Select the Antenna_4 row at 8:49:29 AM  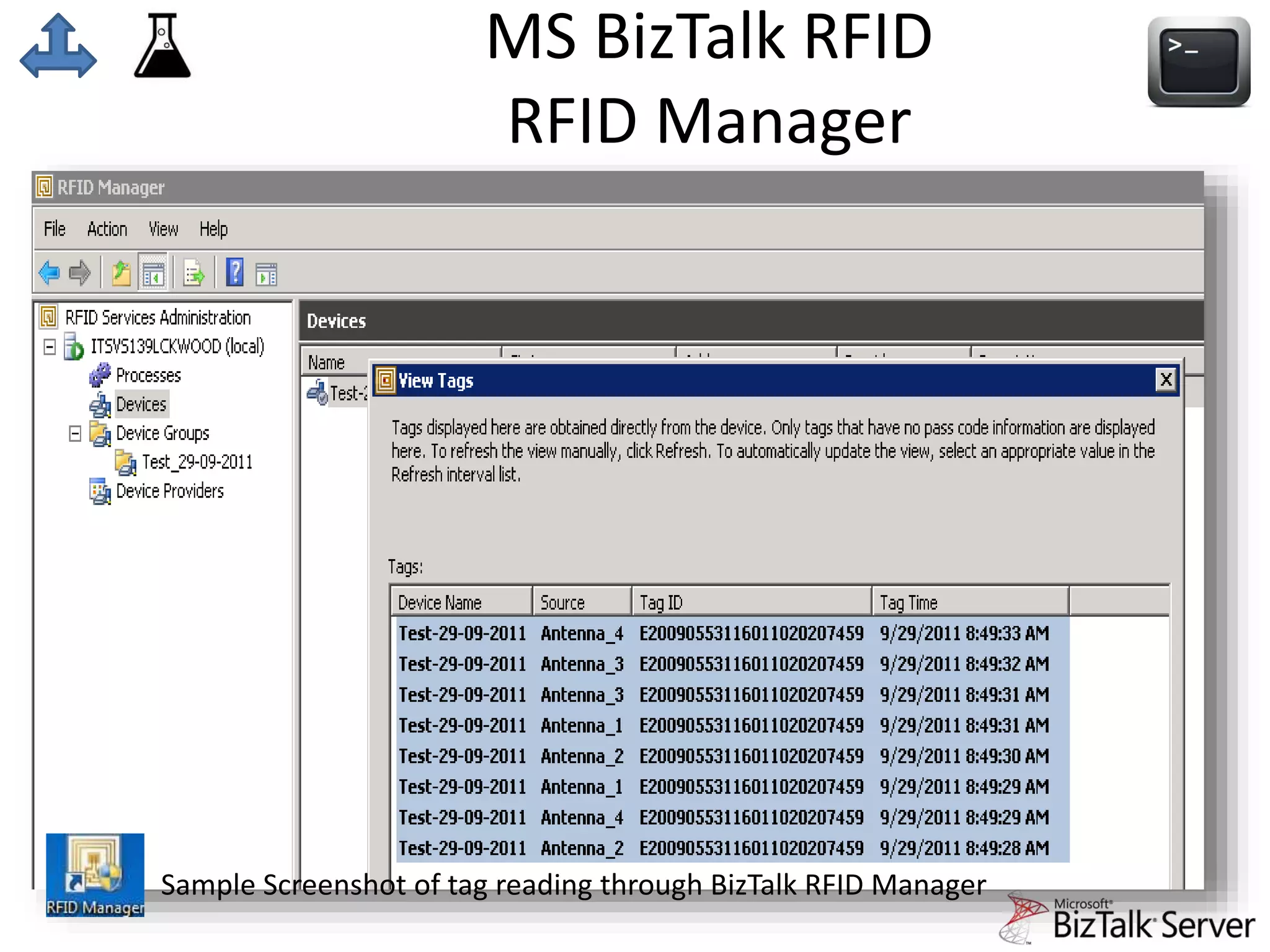coord(733,817)
